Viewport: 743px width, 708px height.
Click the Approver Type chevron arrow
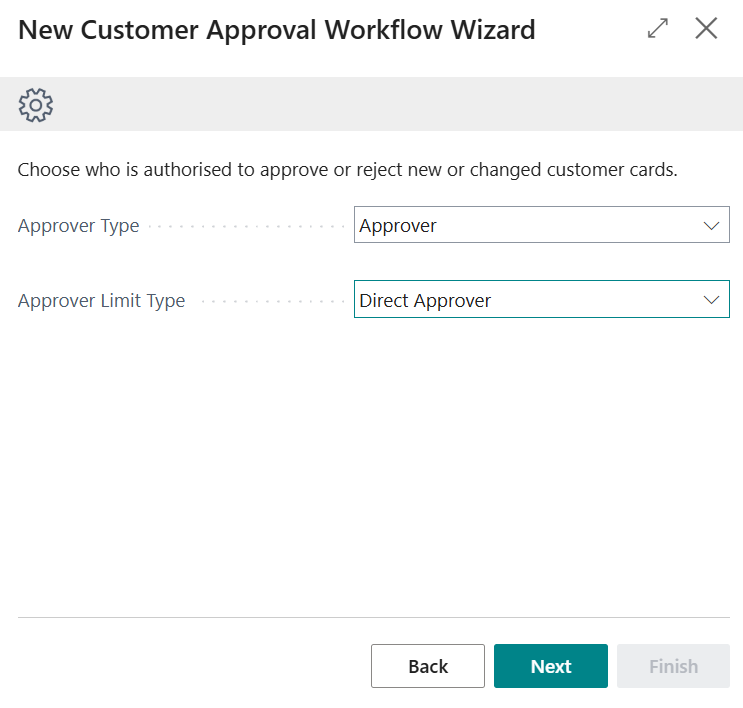point(711,226)
